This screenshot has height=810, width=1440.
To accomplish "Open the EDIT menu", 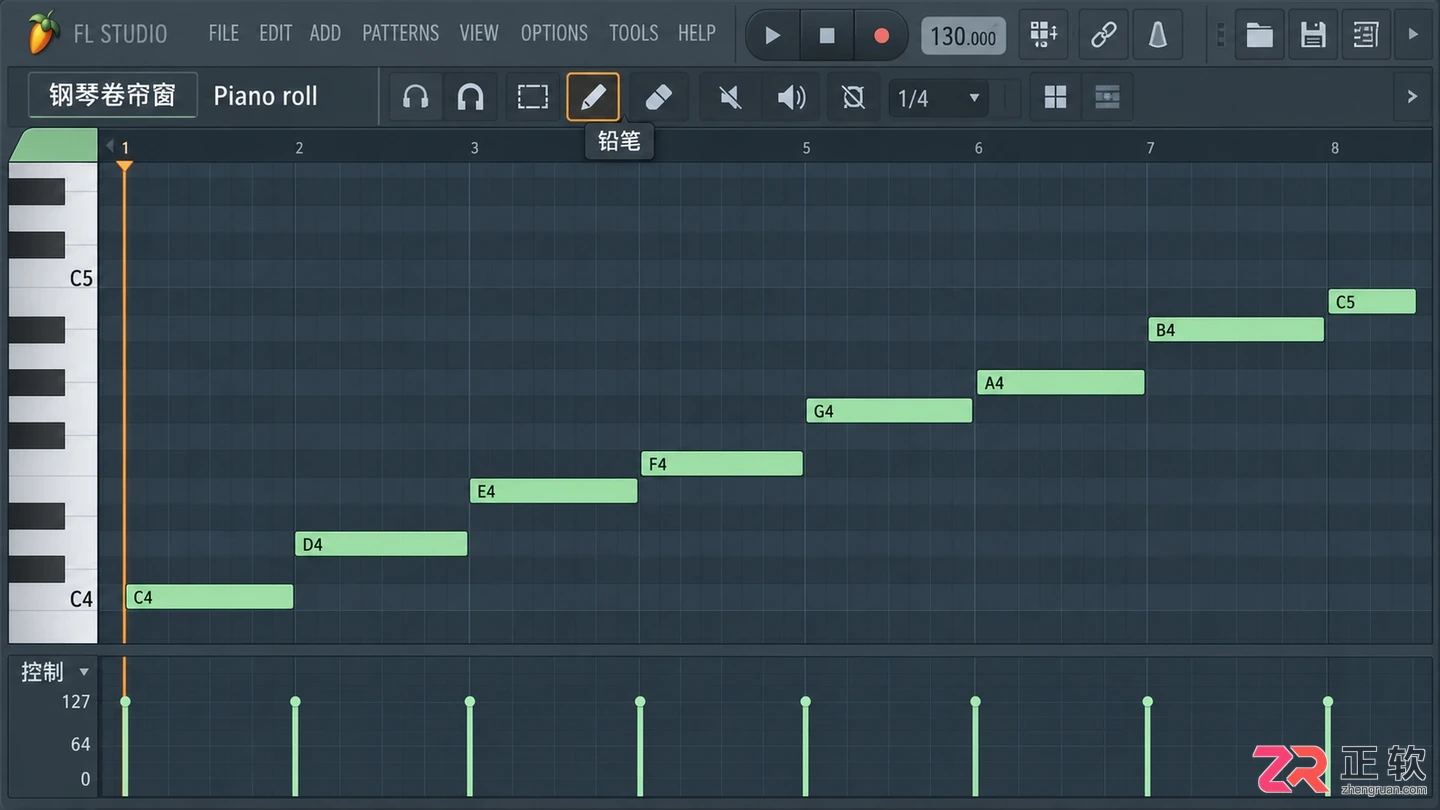I will [275, 34].
